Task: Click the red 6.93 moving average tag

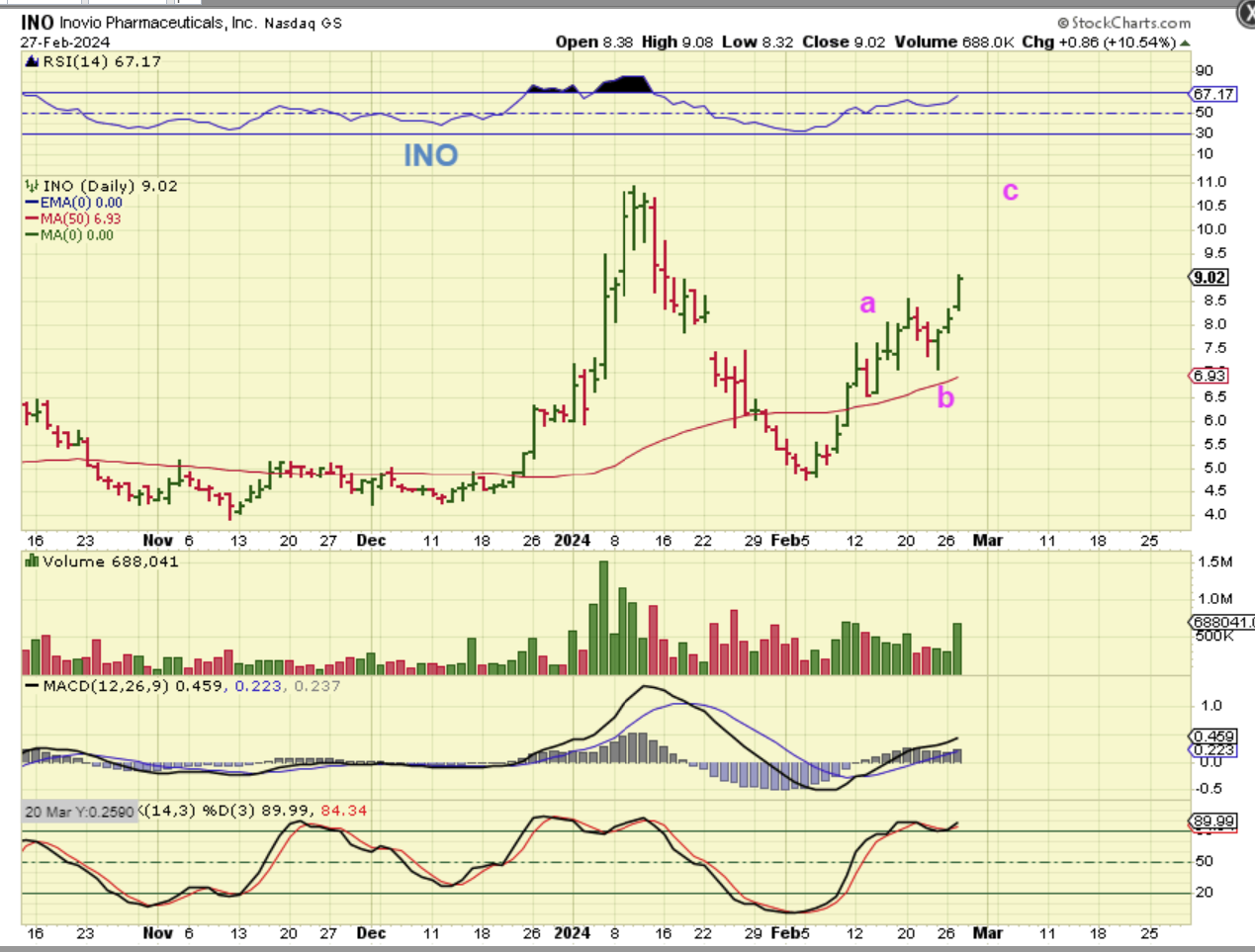Action: pos(1209,376)
